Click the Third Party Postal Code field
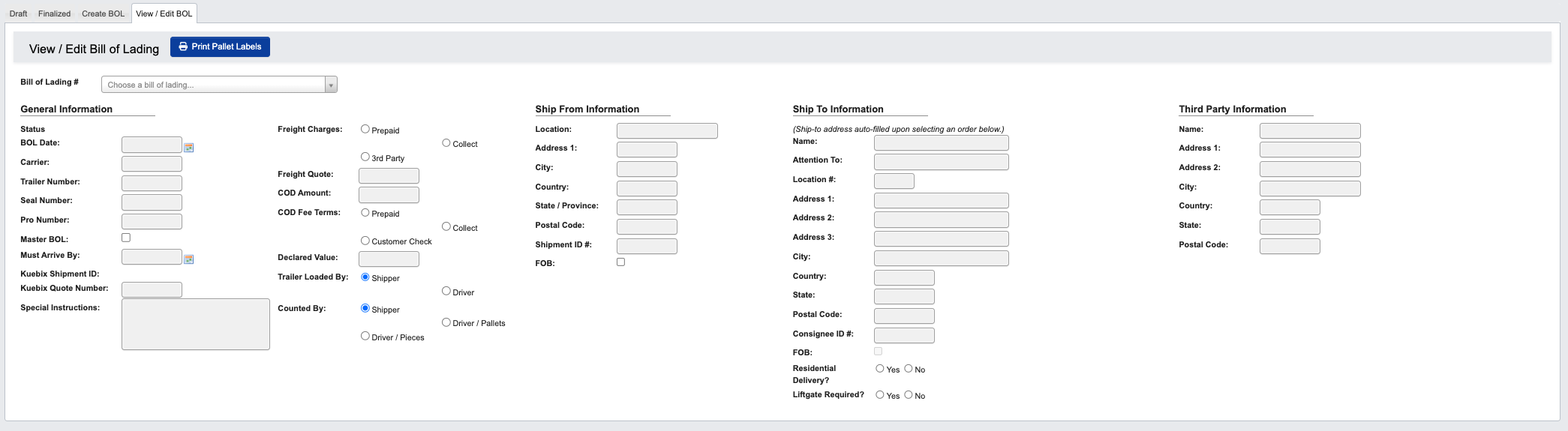The width and height of the screenshot is (1568, 431). click(x=1290, y=246)
